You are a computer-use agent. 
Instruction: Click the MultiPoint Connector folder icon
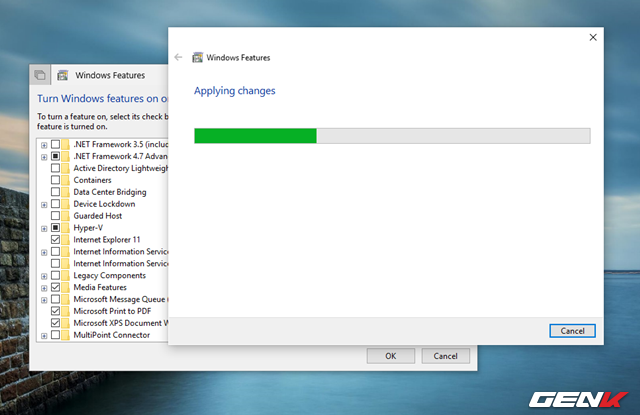click(66, 335)
